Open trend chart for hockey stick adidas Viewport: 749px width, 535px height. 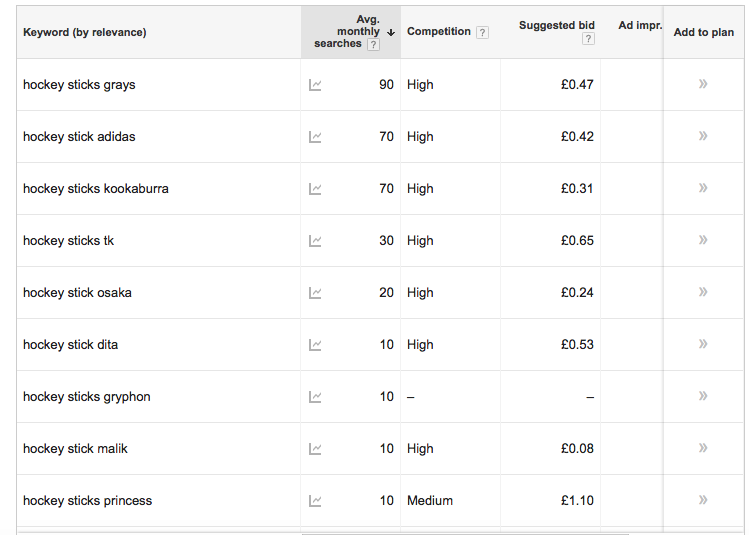(x=315, y=137)
